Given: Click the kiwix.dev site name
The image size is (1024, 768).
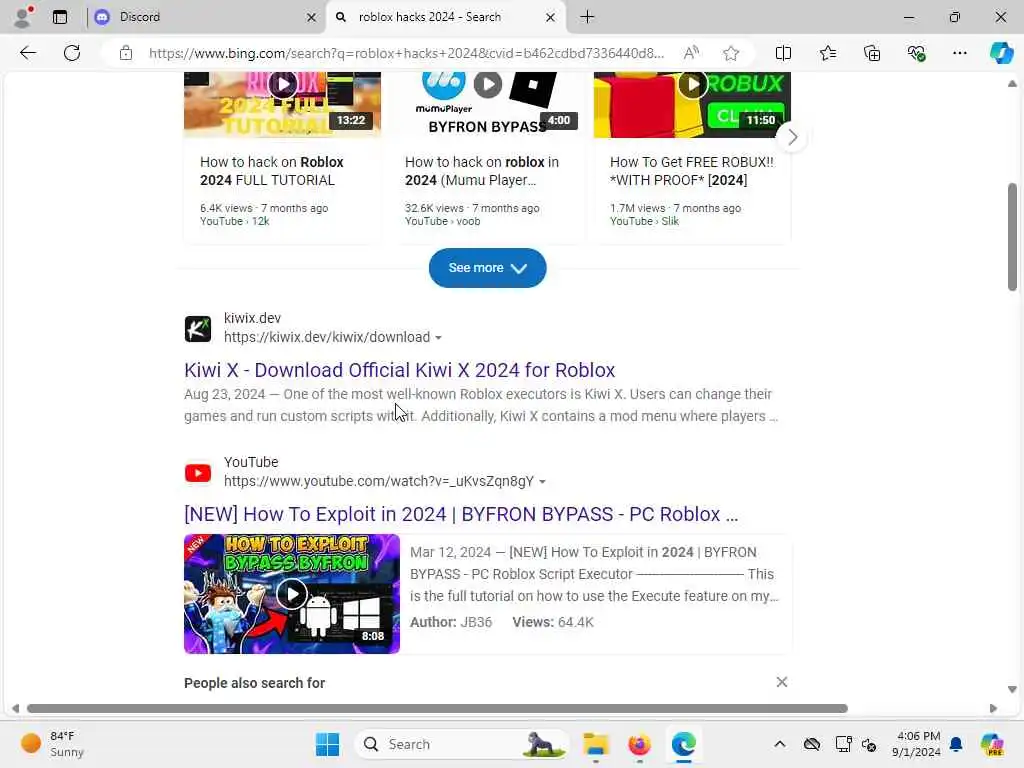Looking at the screenshot, I should [x=252, y=318].
